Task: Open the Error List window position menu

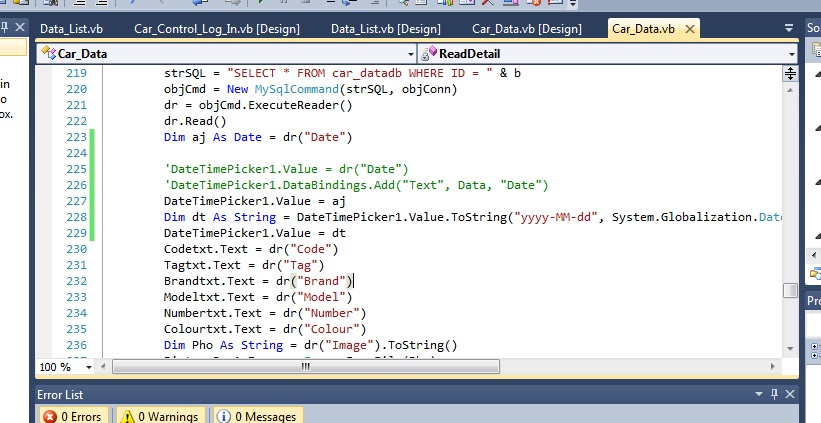Action: (759, 394)
